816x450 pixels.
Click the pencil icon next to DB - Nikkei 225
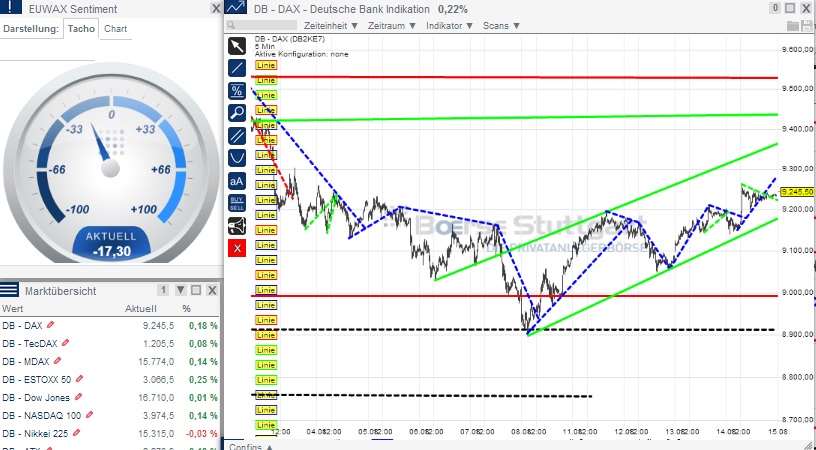[x=77, y=432]
